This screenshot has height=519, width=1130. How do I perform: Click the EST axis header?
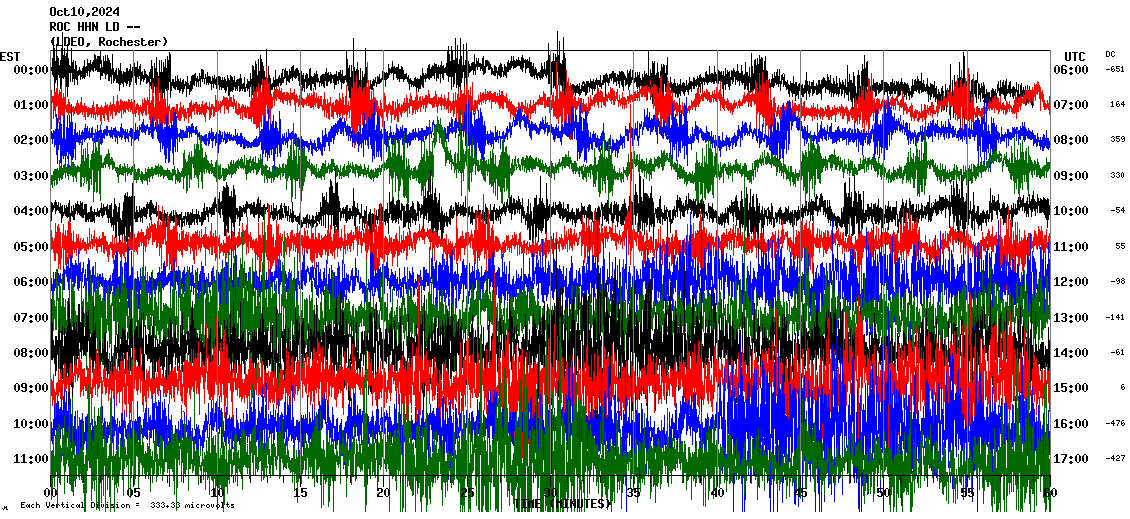click(x=10, y=56)
